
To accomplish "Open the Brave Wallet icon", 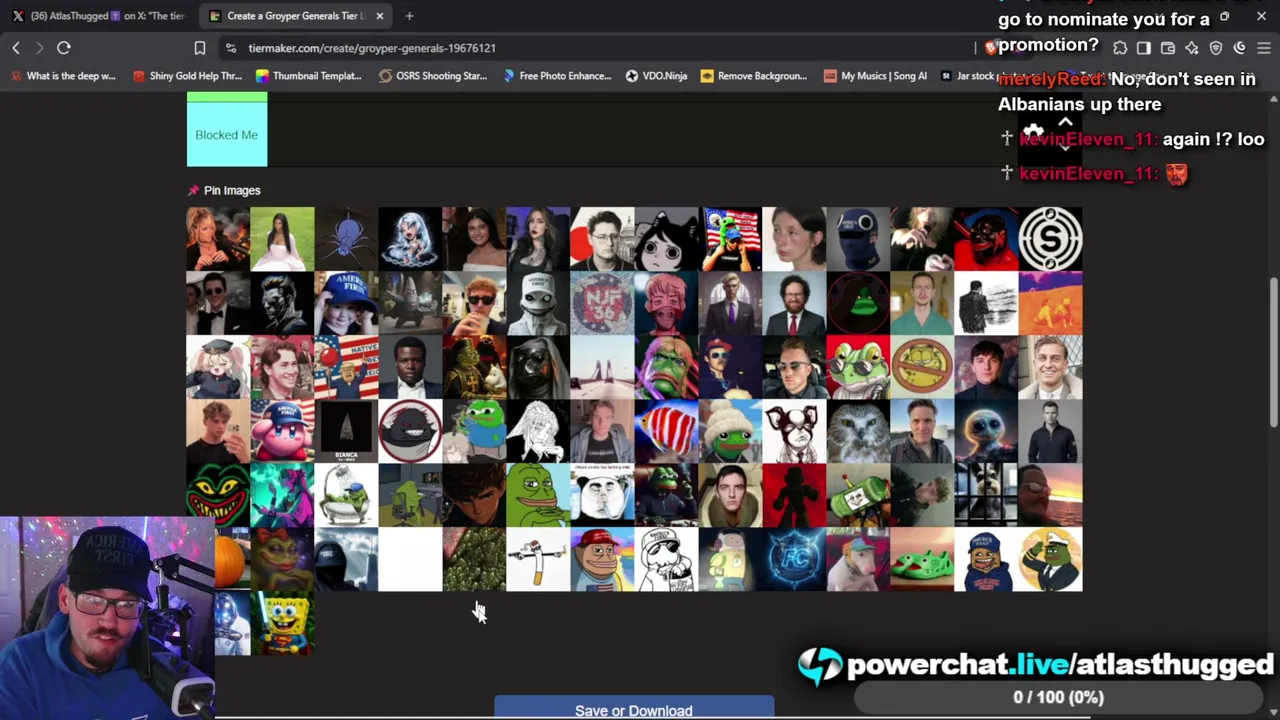I will [x=1168, y=48].
